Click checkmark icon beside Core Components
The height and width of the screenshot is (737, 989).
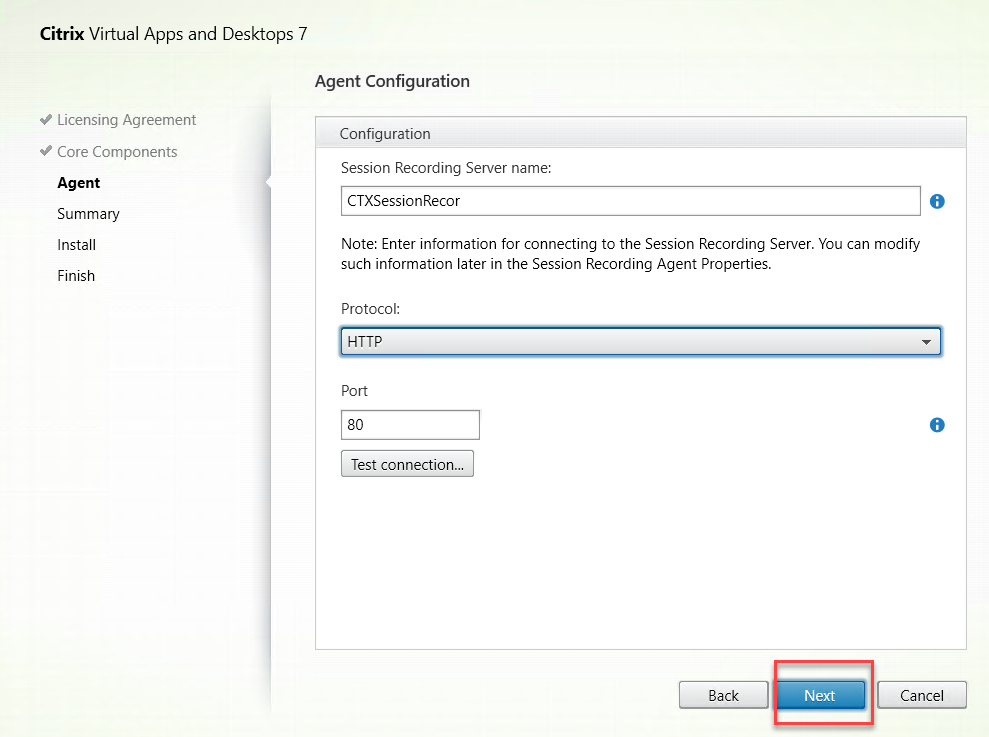point(46,151)
